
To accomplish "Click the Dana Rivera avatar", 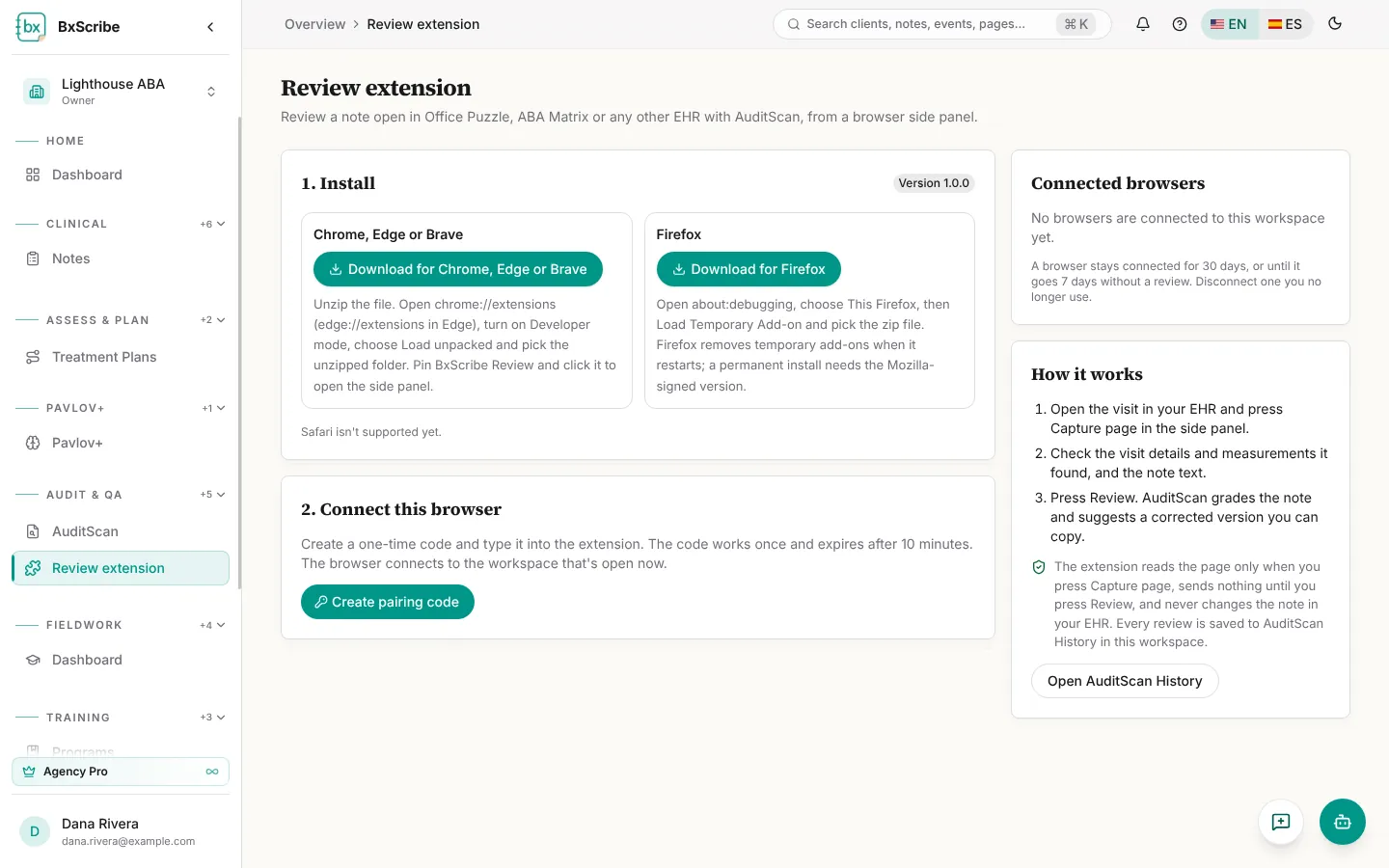I will [35, 831].
